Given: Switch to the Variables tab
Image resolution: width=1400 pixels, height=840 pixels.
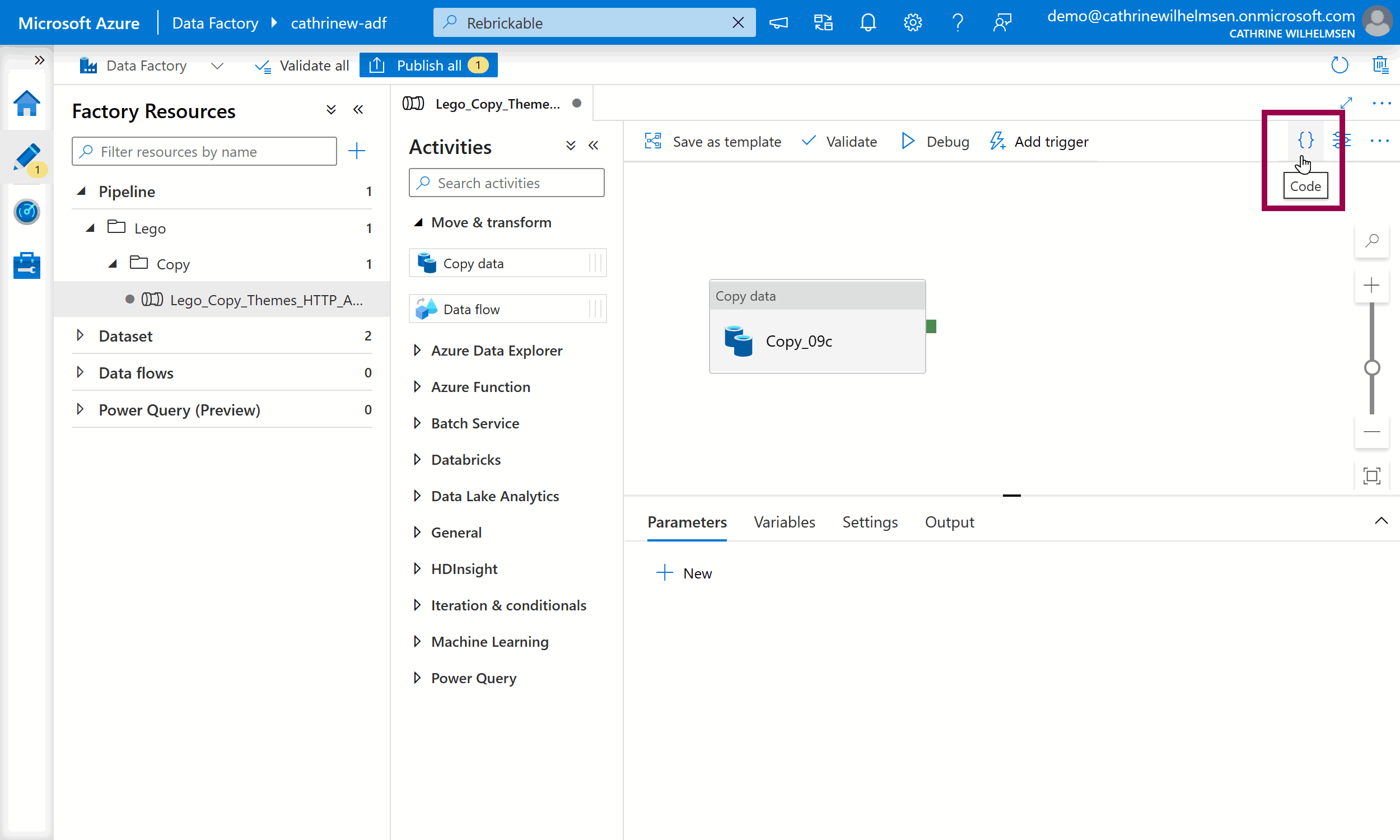Looking at the screenshot, I should (x=784, y=522).
